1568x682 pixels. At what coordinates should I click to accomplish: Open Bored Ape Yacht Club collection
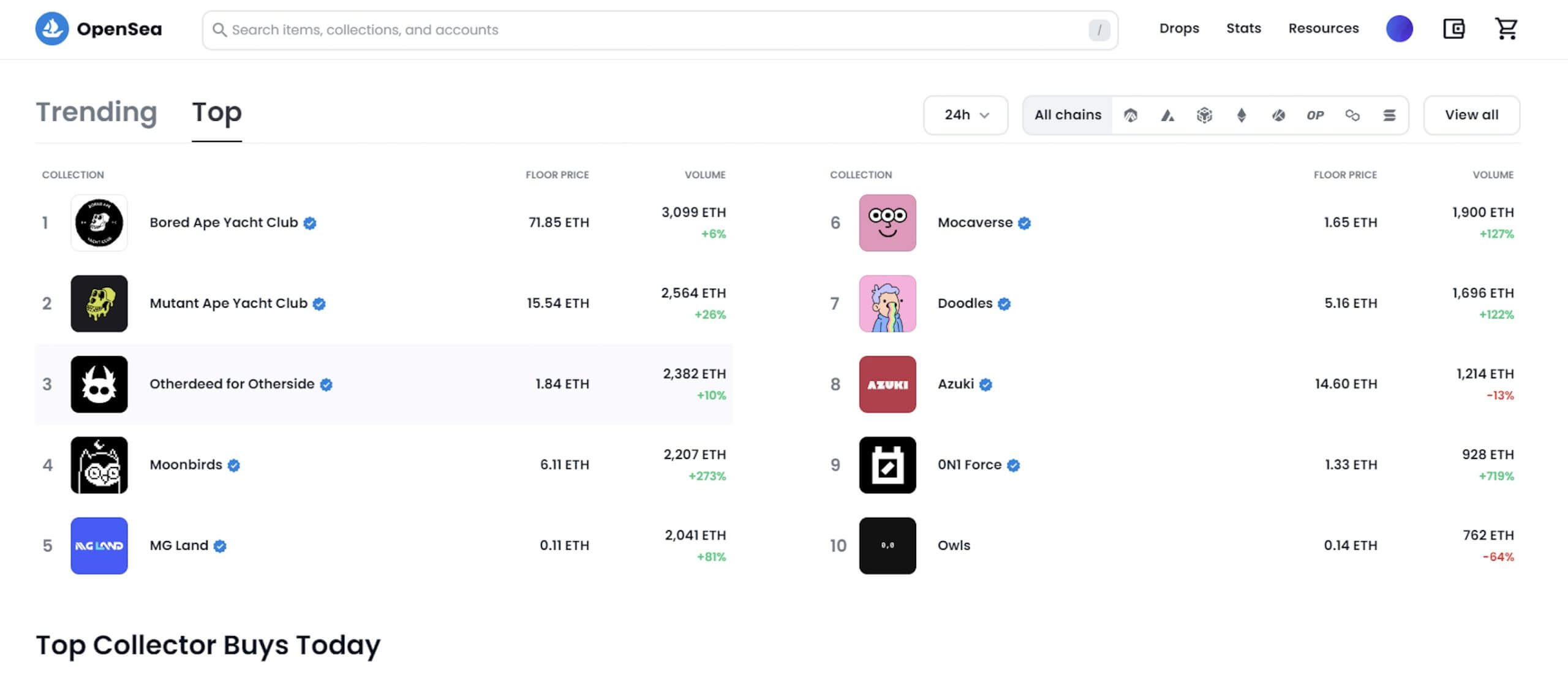[224, 223]
